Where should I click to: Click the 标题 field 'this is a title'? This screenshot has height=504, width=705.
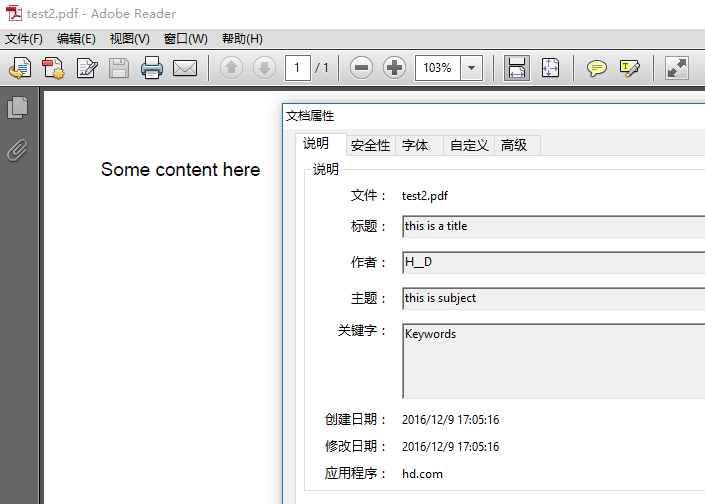(553, 226)
